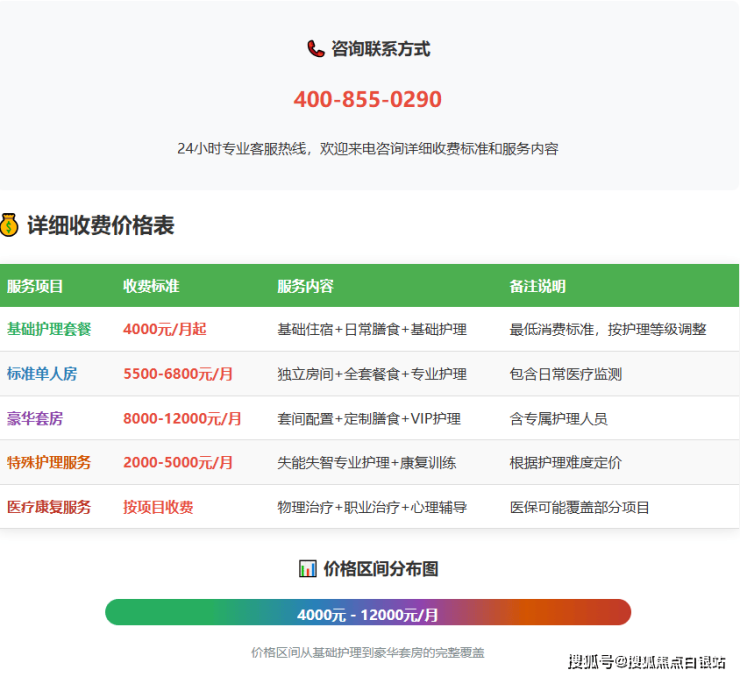Viewport: 740px width, 677px height.
Task: Select the 服务项目 column header
Action: click(35, 286)
